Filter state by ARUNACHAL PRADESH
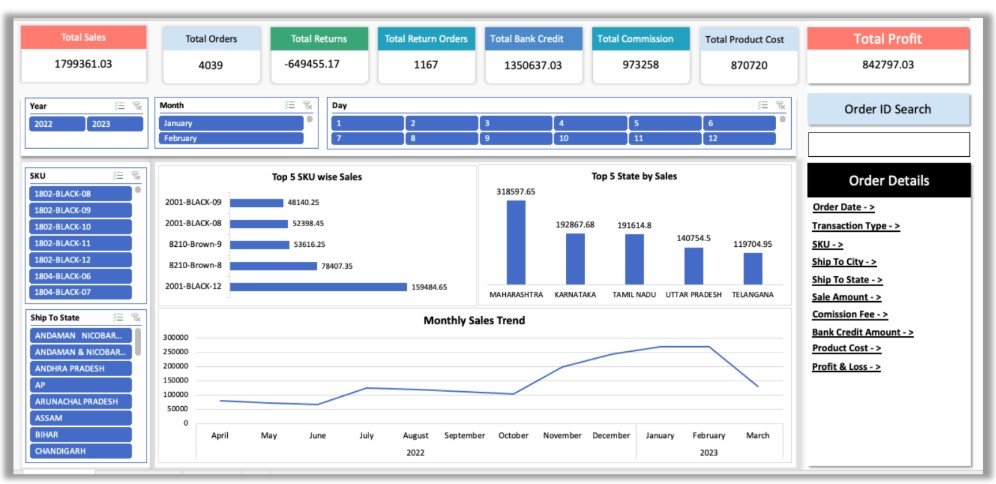The width and height of the screenshot is (996, 484). pyautogui.click(x=81, y=401)
